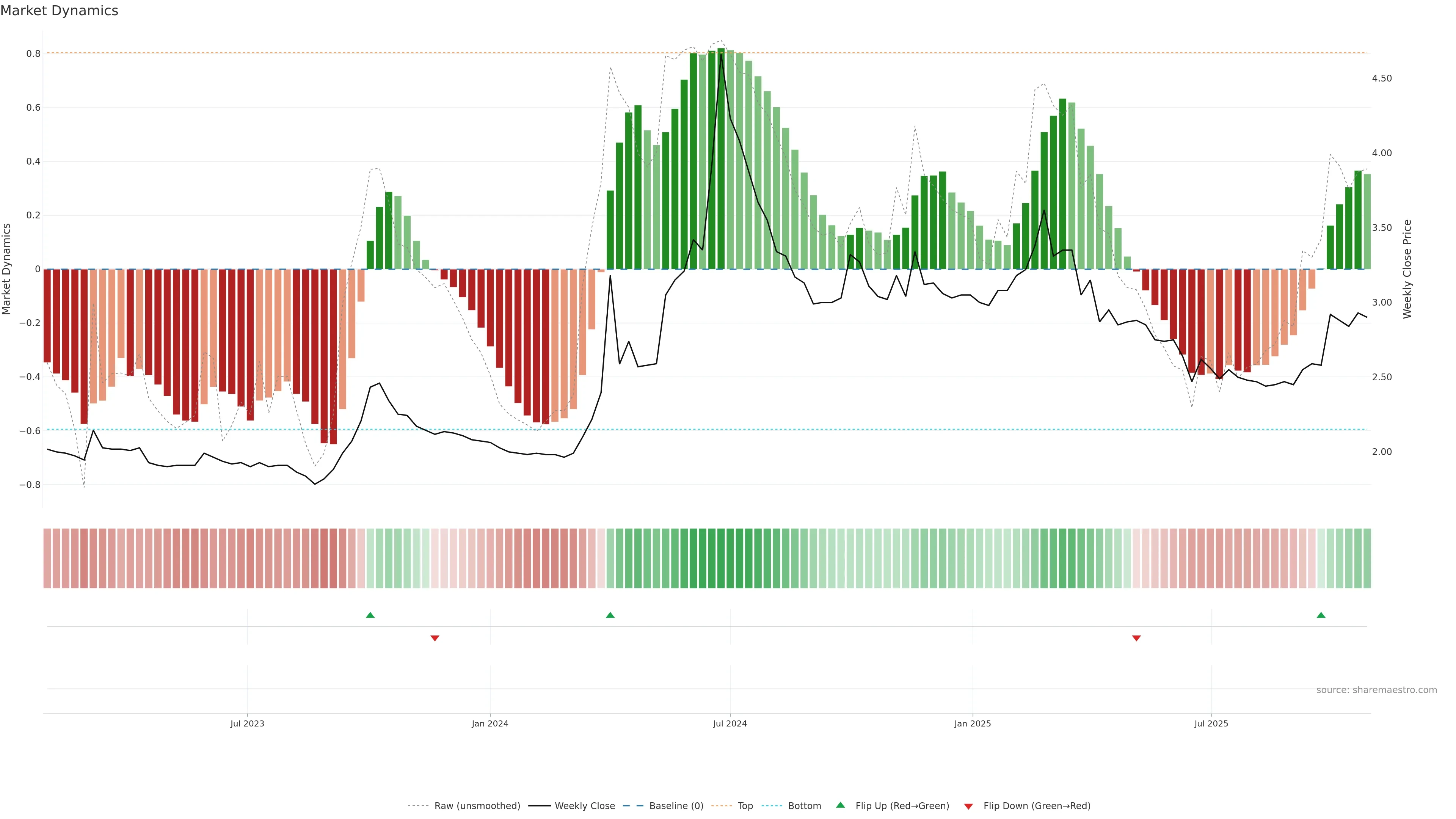1456x819 pixels.
Task: Click the Jan 2025 x-axis label
Action: 972,723
